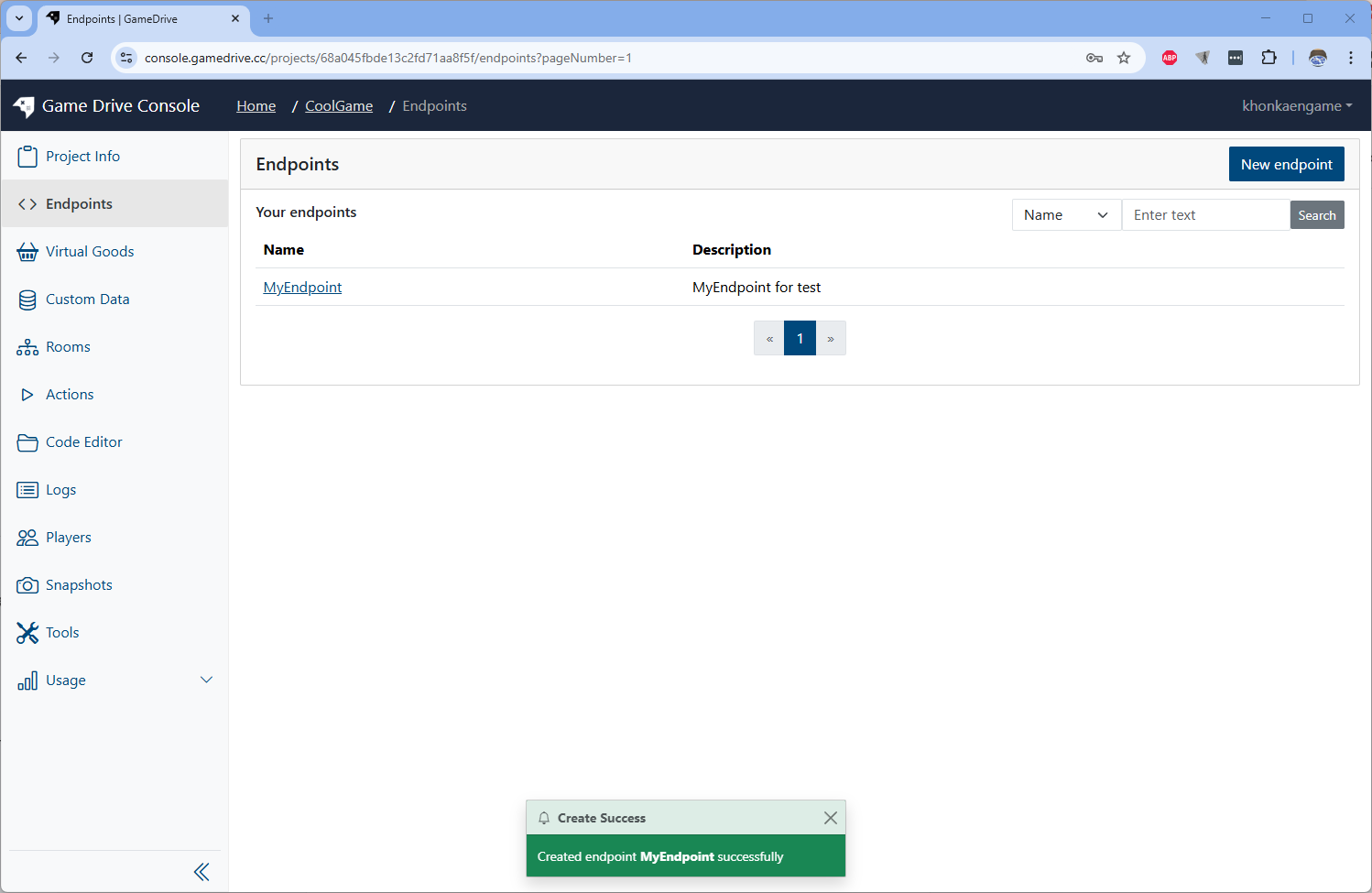Open Players people icon
Image resolution: width=1372 pixels, height=893 pixels.
pyautogui.click(x=27, y=537)
